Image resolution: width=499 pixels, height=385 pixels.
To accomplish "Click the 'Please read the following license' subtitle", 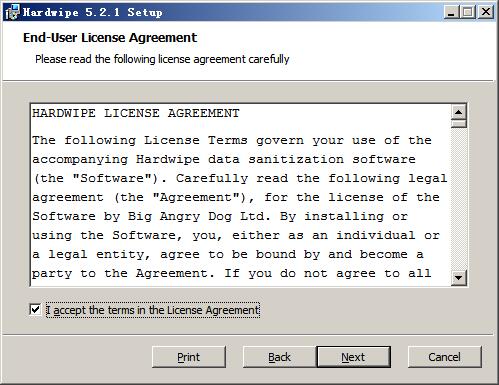I will pyautogui.click(x=162, y=59).
